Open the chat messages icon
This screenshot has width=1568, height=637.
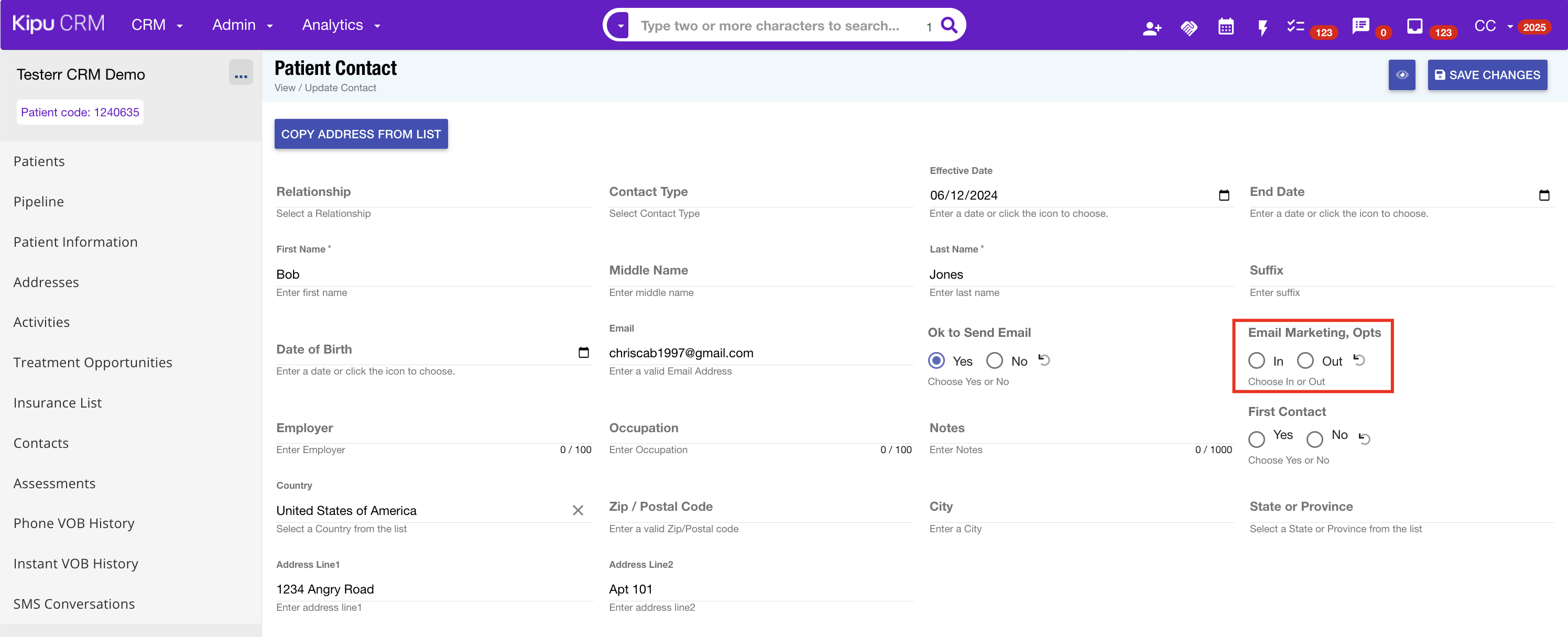pos(1360,26)
